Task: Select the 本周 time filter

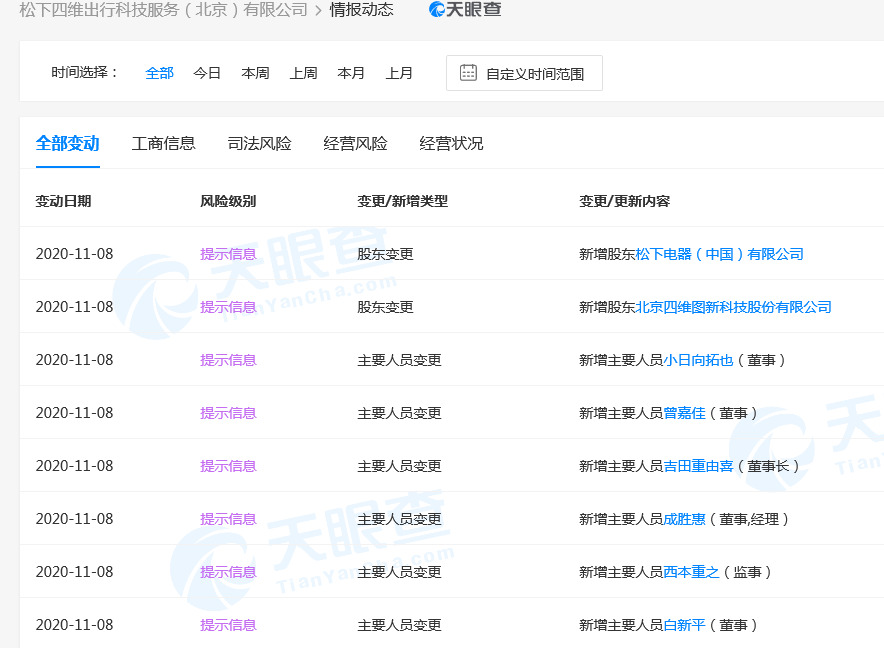Action: [x=255, y=73]
